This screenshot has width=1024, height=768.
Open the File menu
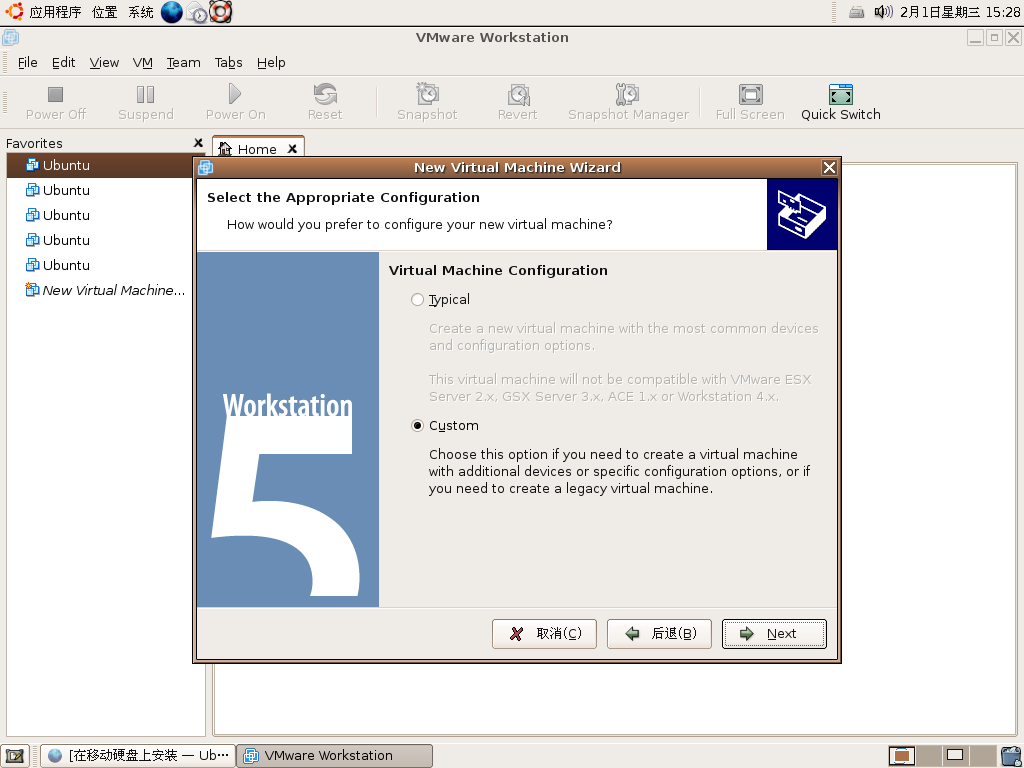[27, 63]
